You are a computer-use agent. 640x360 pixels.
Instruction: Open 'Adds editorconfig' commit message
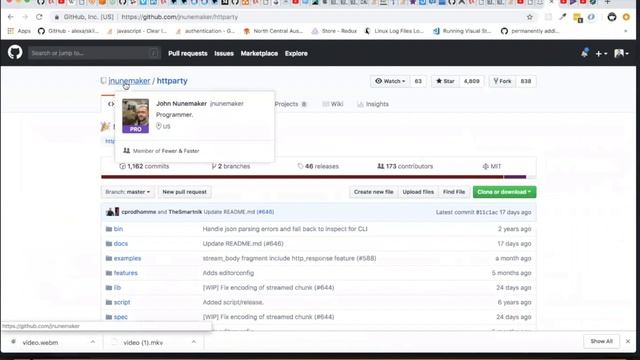pyautogui.click(x=228, y=273)
